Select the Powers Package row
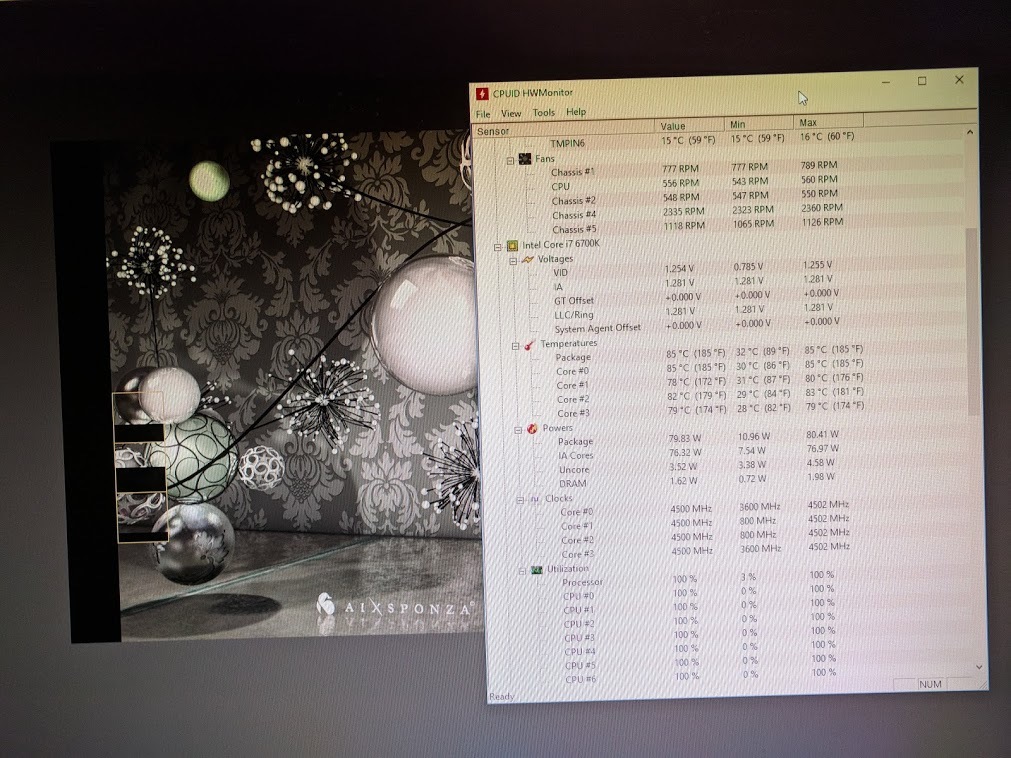 [x=725, y=439]
